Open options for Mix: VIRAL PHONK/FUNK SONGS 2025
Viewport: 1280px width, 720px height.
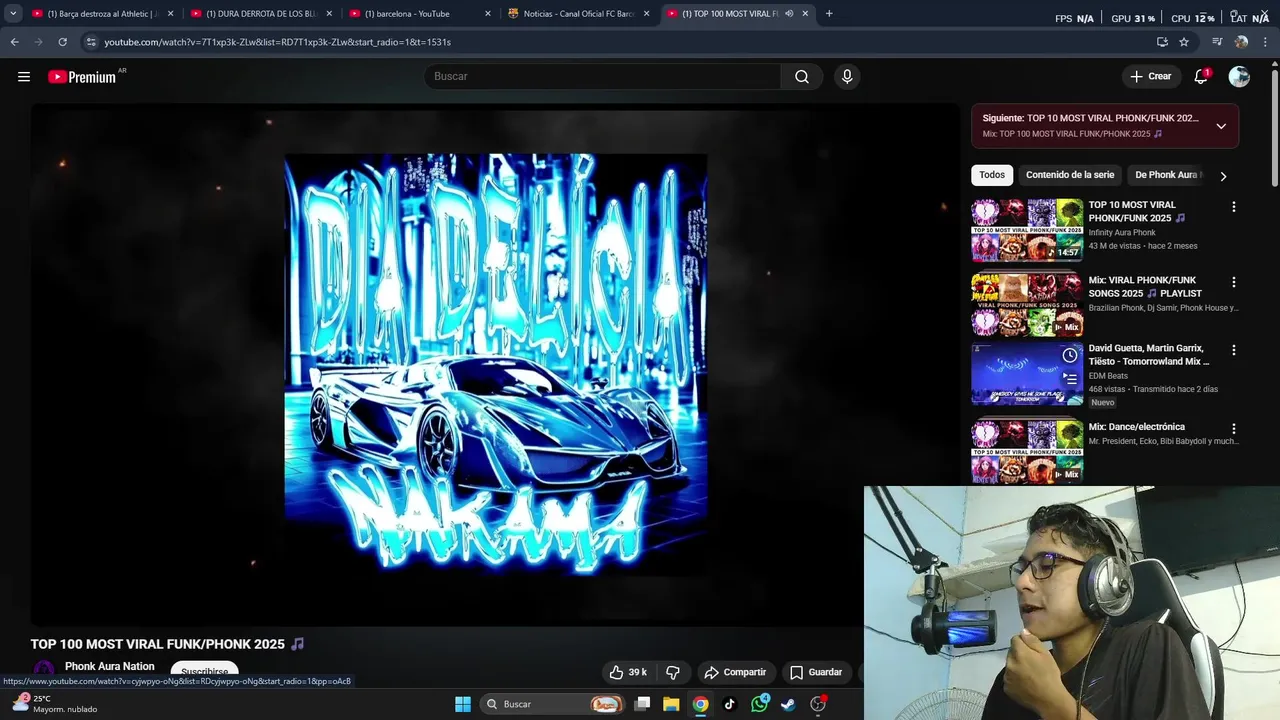(1233, 282)
